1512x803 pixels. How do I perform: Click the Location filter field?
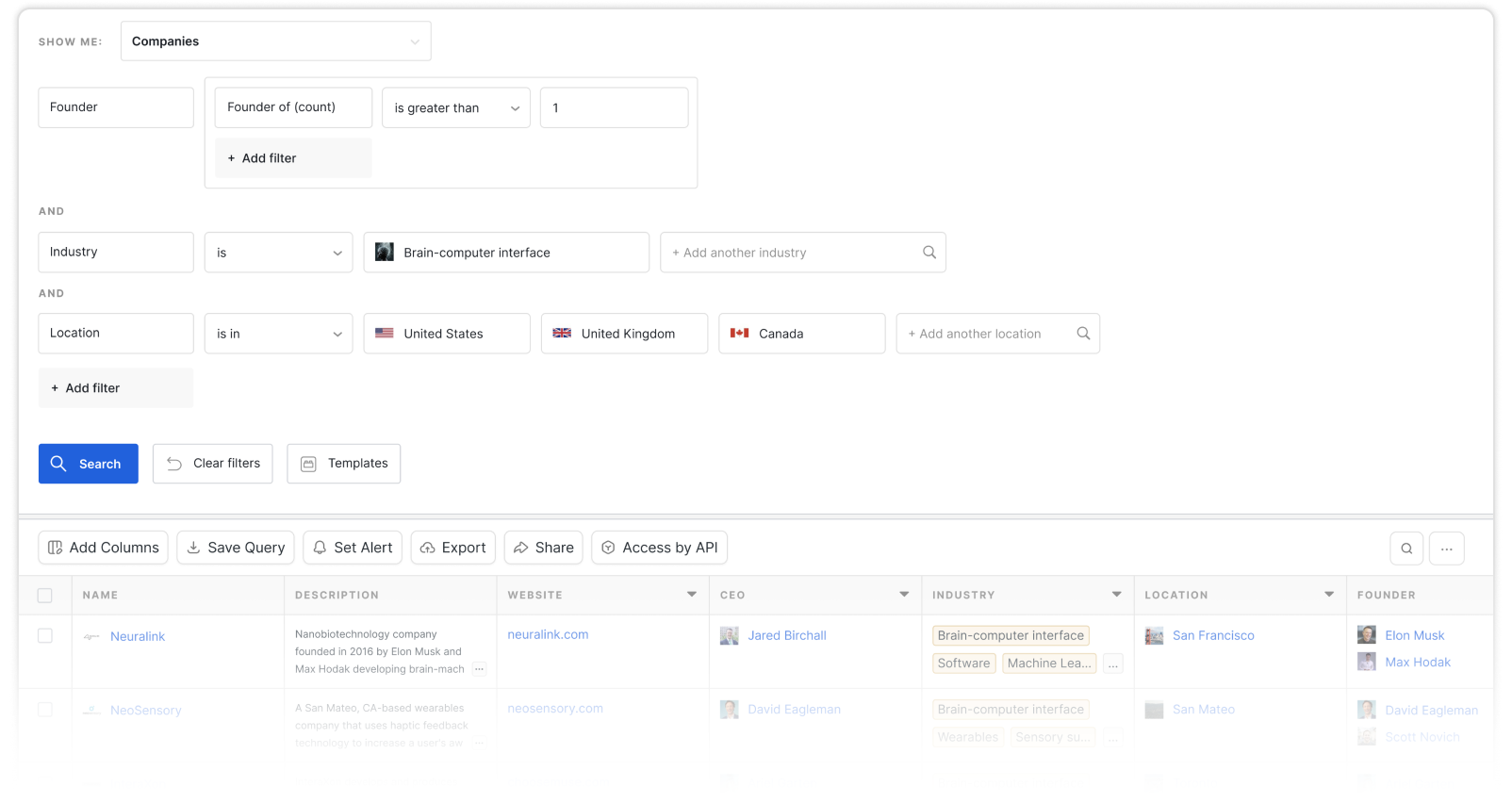(x=116, y=334)
